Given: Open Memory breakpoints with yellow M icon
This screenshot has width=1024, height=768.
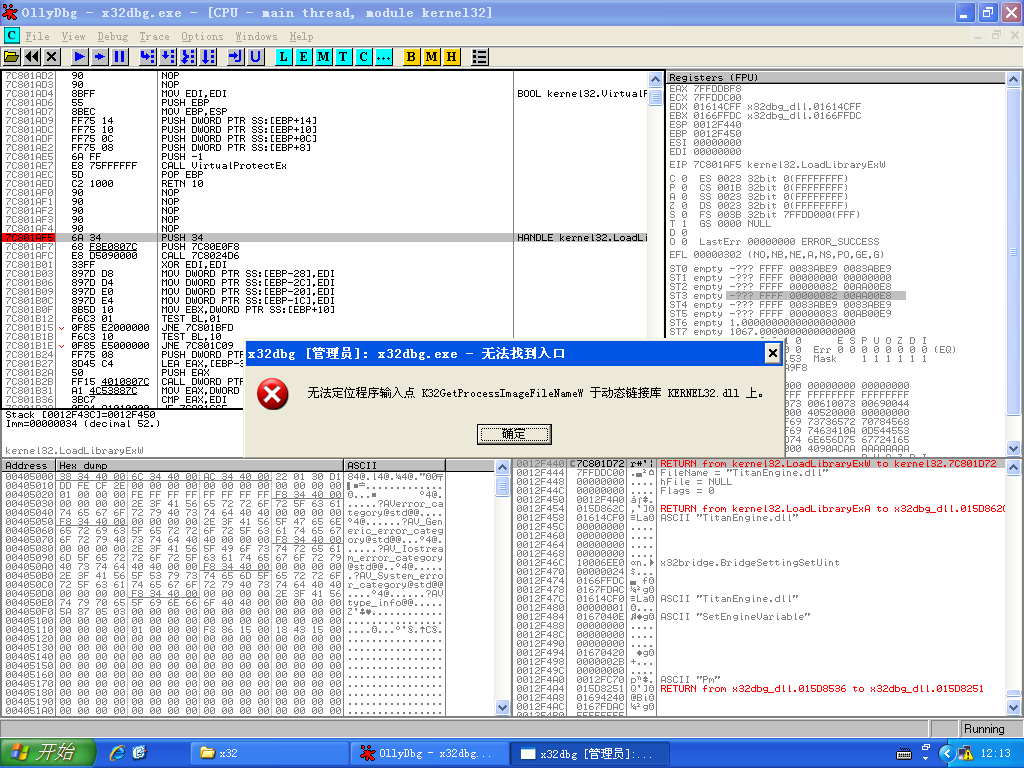Looking at the screenshot, I should [431, 57].
